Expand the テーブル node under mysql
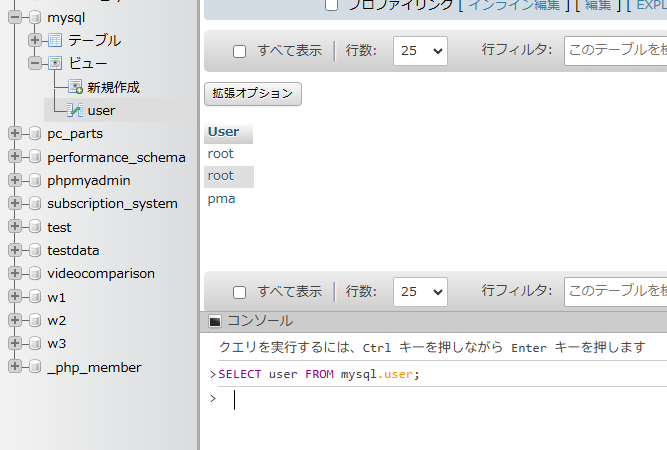 pos(35,40)
